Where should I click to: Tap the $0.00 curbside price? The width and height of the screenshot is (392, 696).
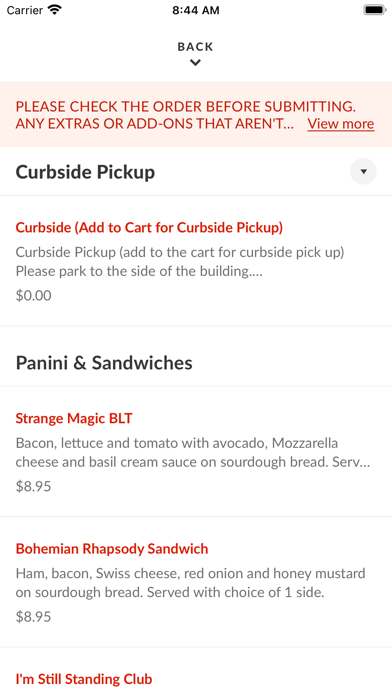[x=33, y=296]
